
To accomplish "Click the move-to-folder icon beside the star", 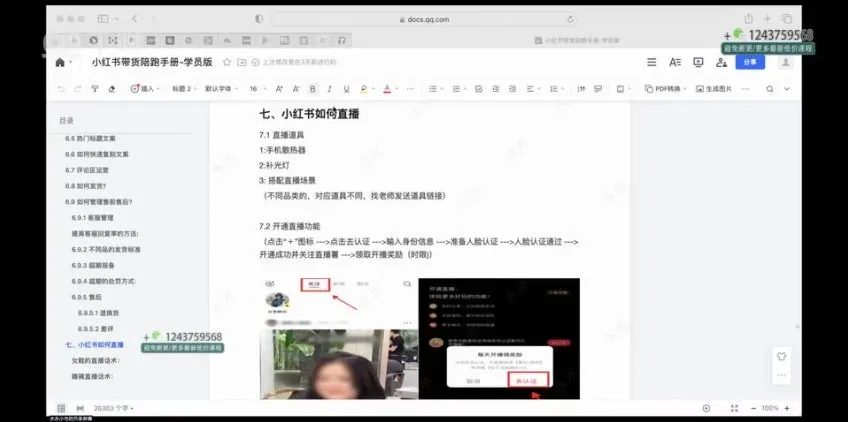I will [242, 62].
